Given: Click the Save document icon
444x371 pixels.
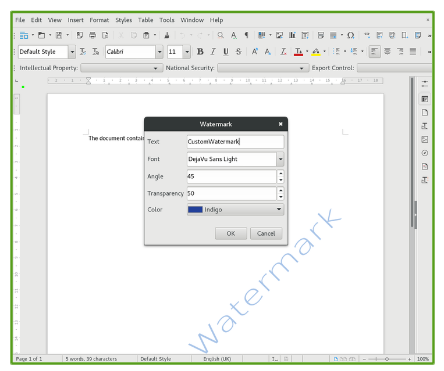Looking at the screenshot, I should (x=59, y=35).
